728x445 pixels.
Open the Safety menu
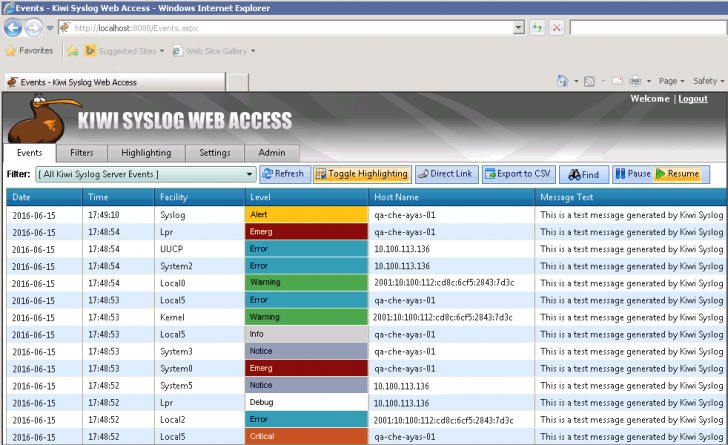[x=708, y=81]
